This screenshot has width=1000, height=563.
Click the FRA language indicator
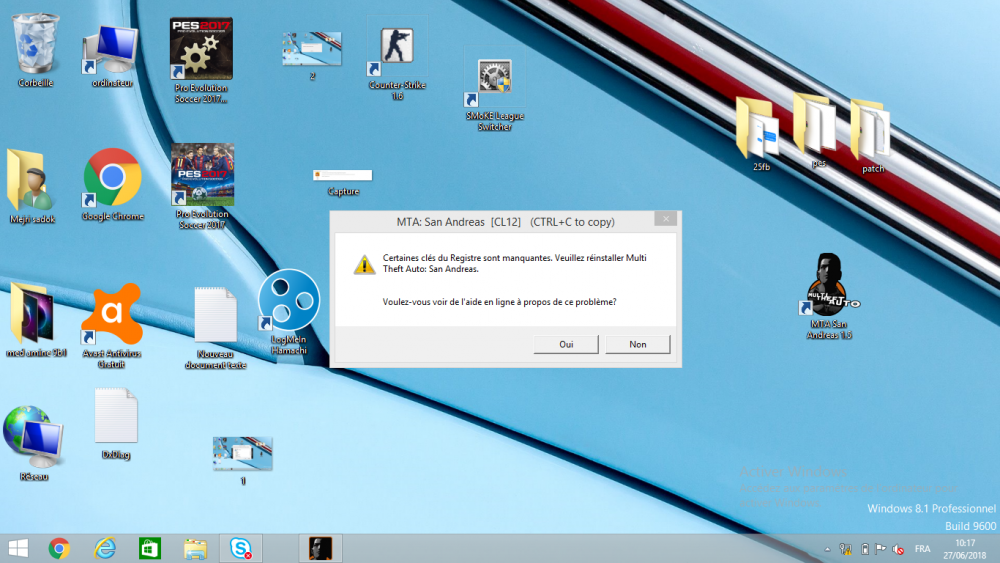[922, 549]
